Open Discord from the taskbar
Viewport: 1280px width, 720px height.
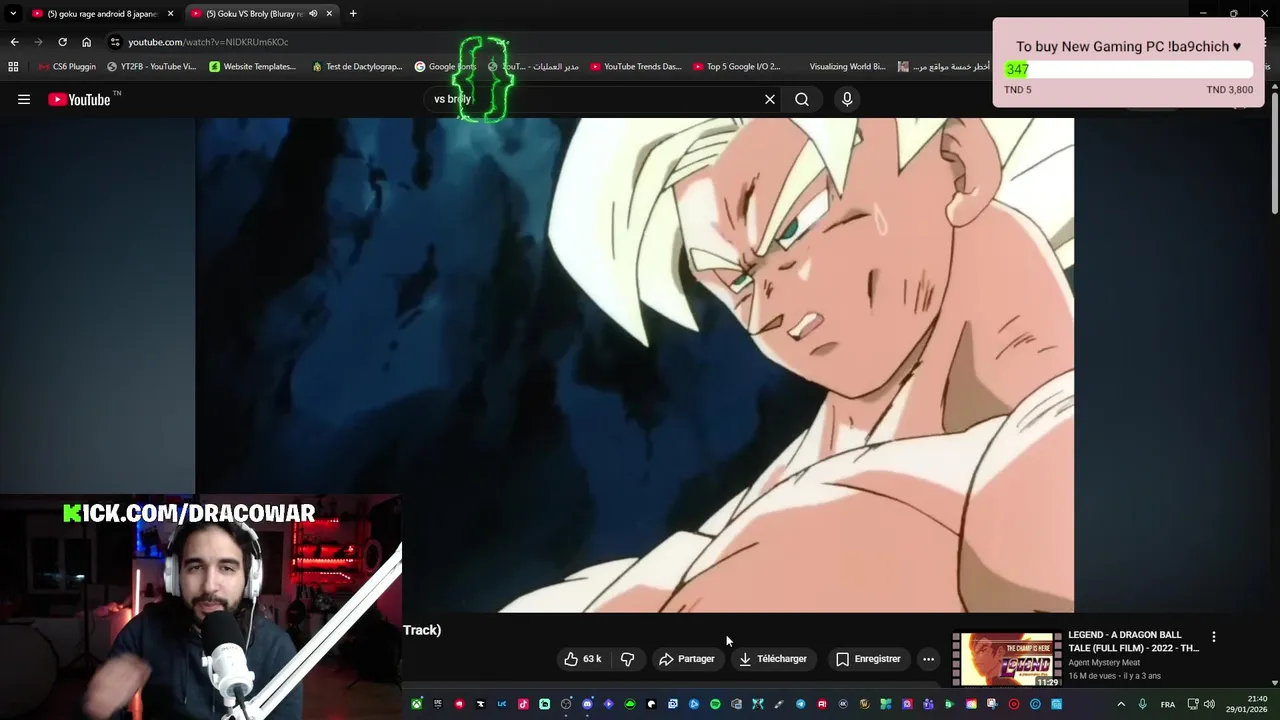click(587, 704)
